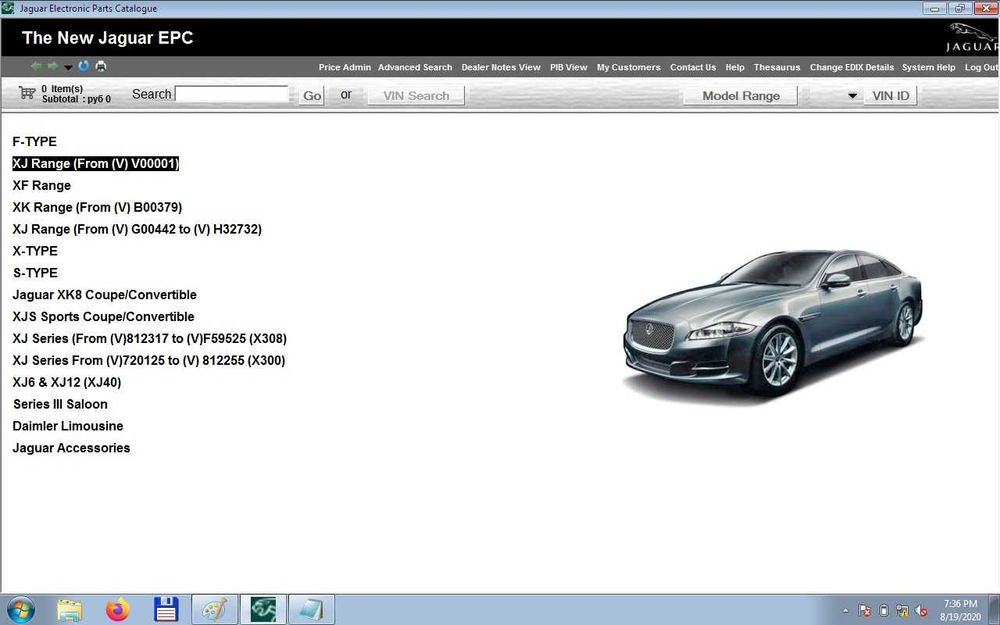Switch to PIB View
The image size is (1000, 625).
[x=568, y=67]
